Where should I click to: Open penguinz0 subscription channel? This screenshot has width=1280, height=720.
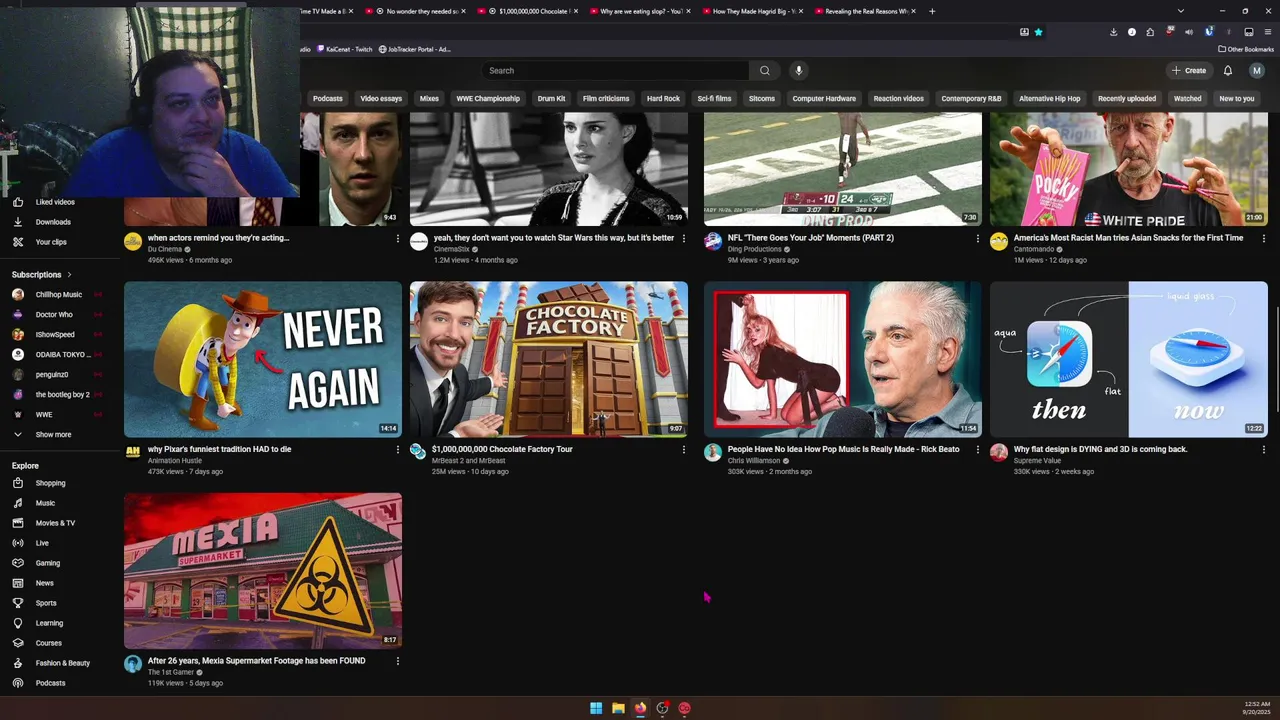coord(52,374)
